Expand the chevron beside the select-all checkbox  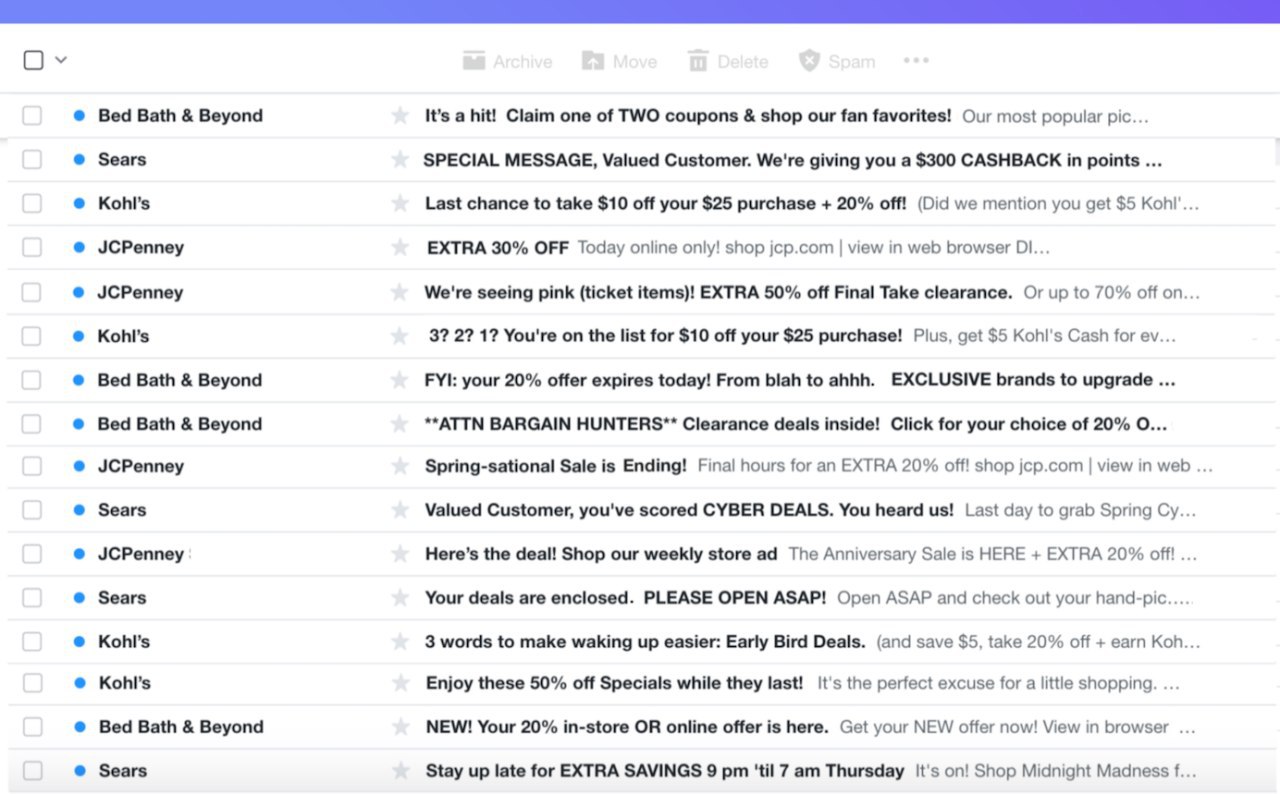coord(61,60)
